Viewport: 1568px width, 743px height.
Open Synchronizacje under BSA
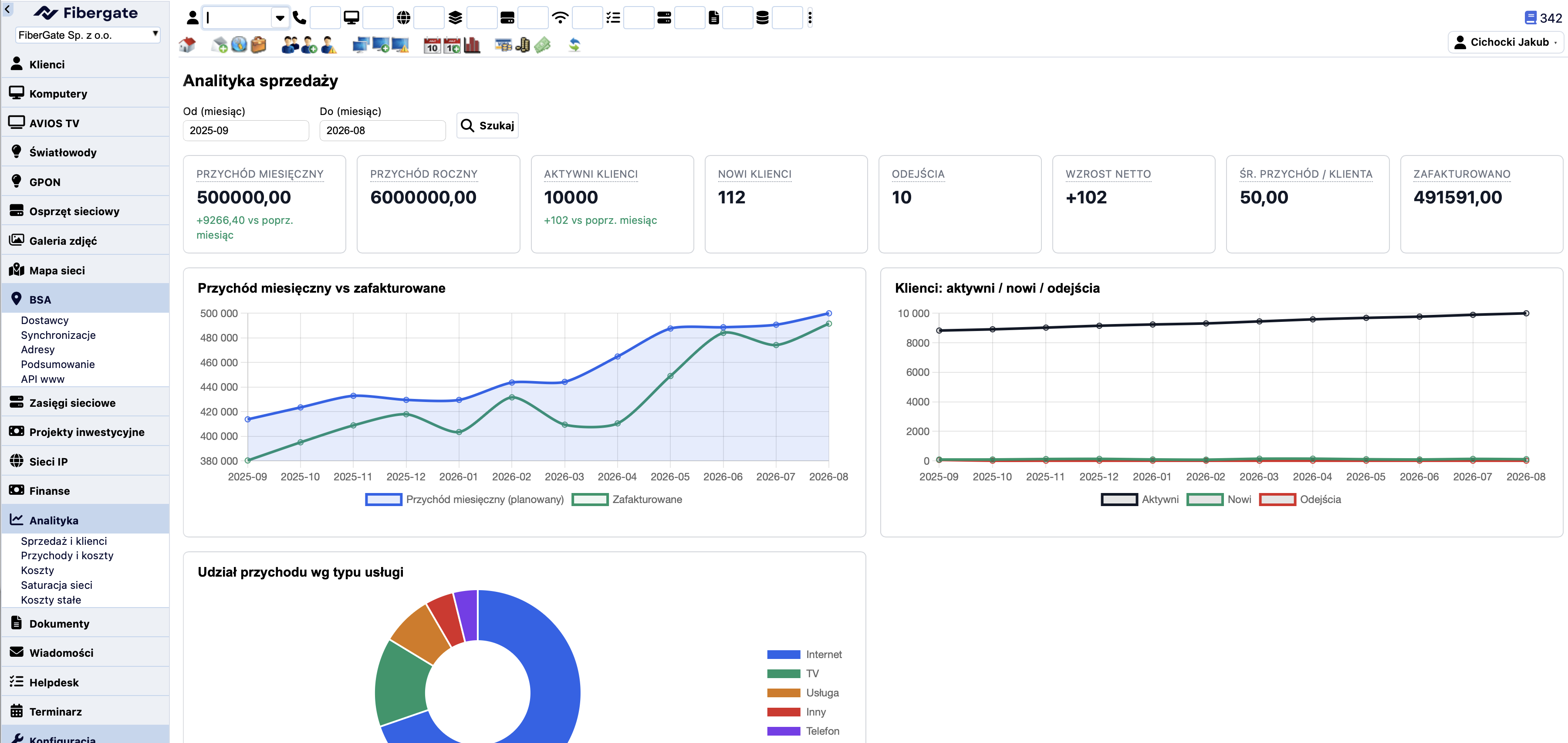pyautogui.click(x=58, y=335)
